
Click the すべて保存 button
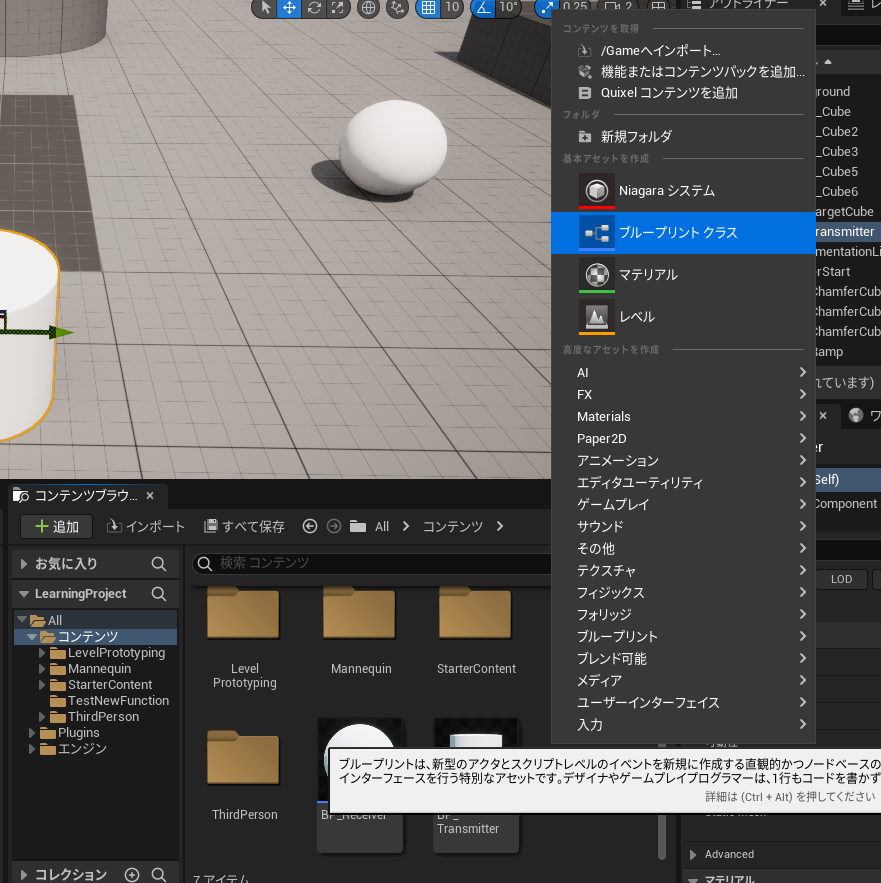(244, 527)
